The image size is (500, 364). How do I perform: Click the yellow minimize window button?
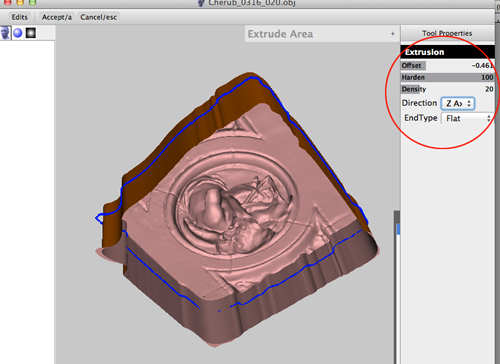coord(20,2)
